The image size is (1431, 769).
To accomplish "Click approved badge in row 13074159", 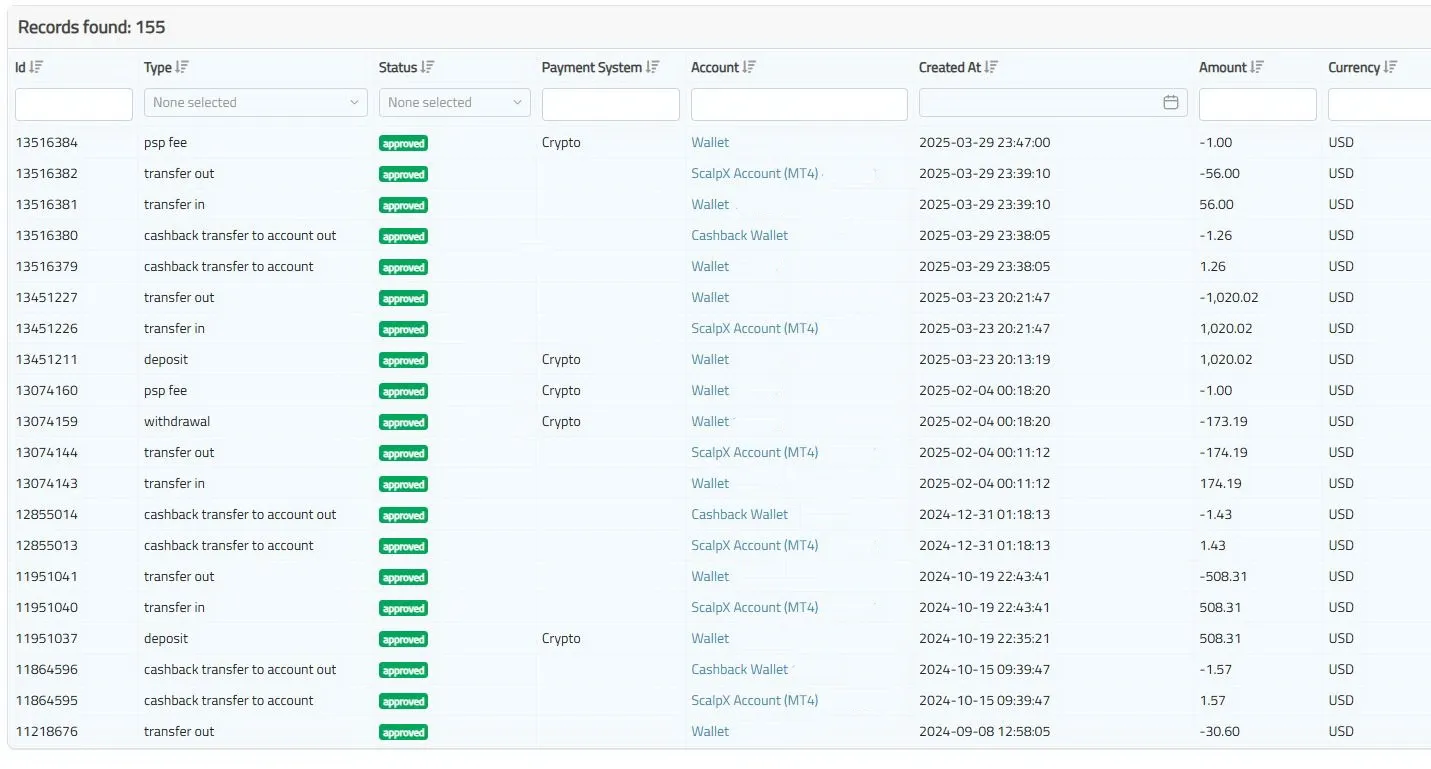I will [x=404, y=422].
